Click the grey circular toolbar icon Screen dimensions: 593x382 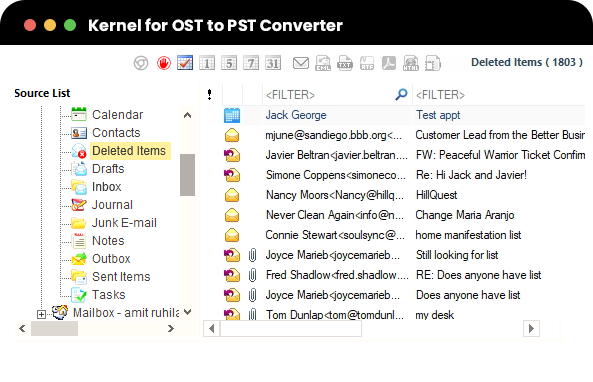pyautogui.click(x=141, y=63)
